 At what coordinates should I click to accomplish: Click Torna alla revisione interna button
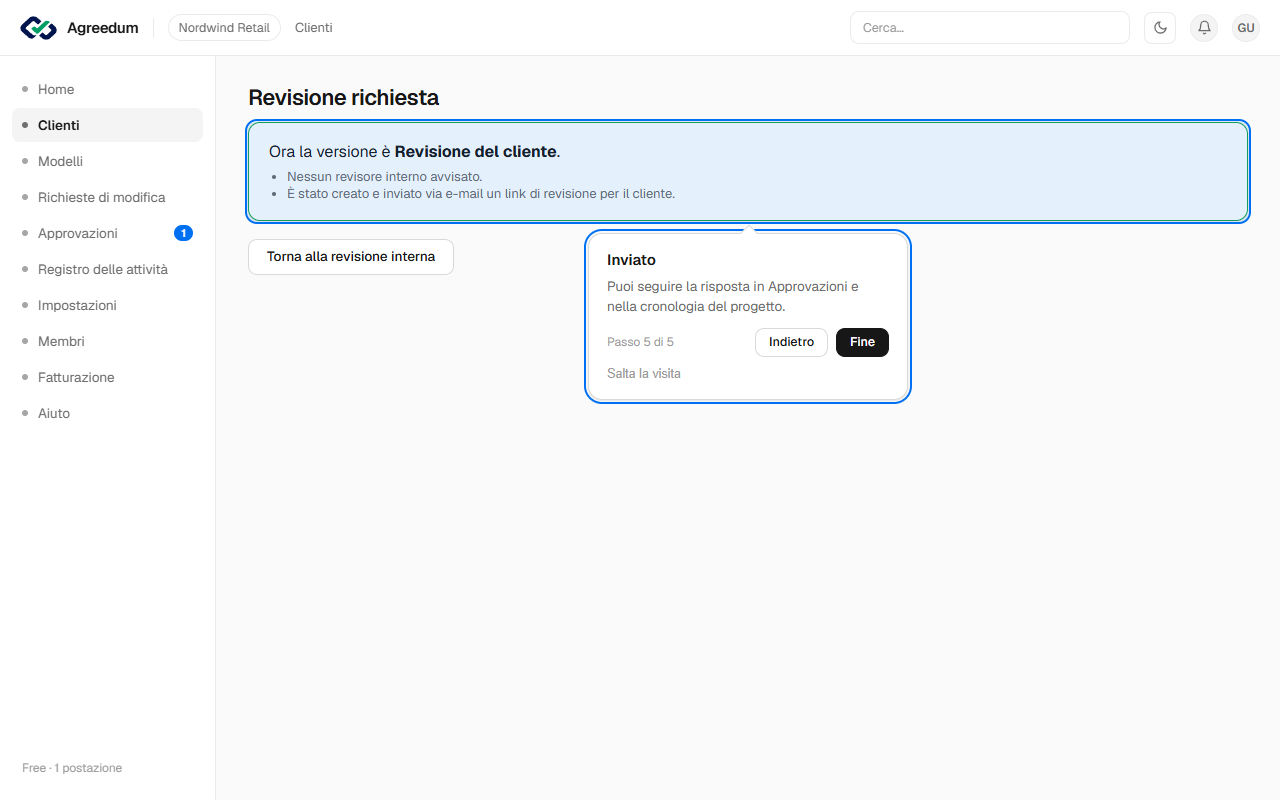pyautogui.click(x=351, y=257)
